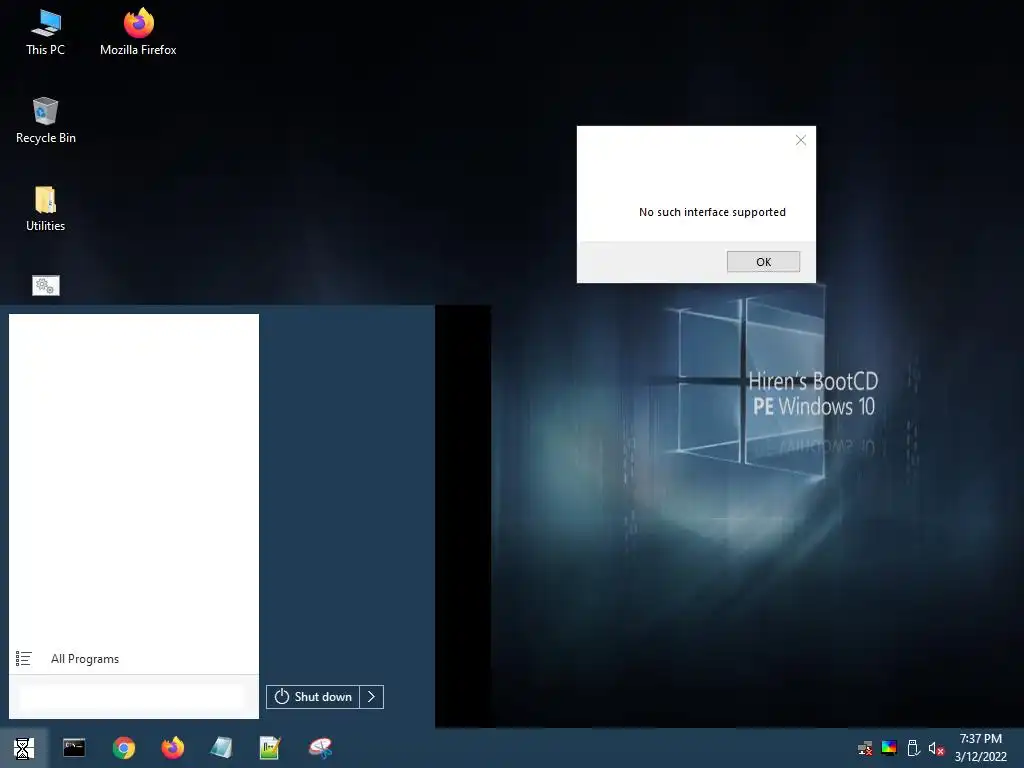The width and height of the screenshot is (1024, 768).
Task: Launch Google Chrome from the taskbar
Action: [123, 748]
